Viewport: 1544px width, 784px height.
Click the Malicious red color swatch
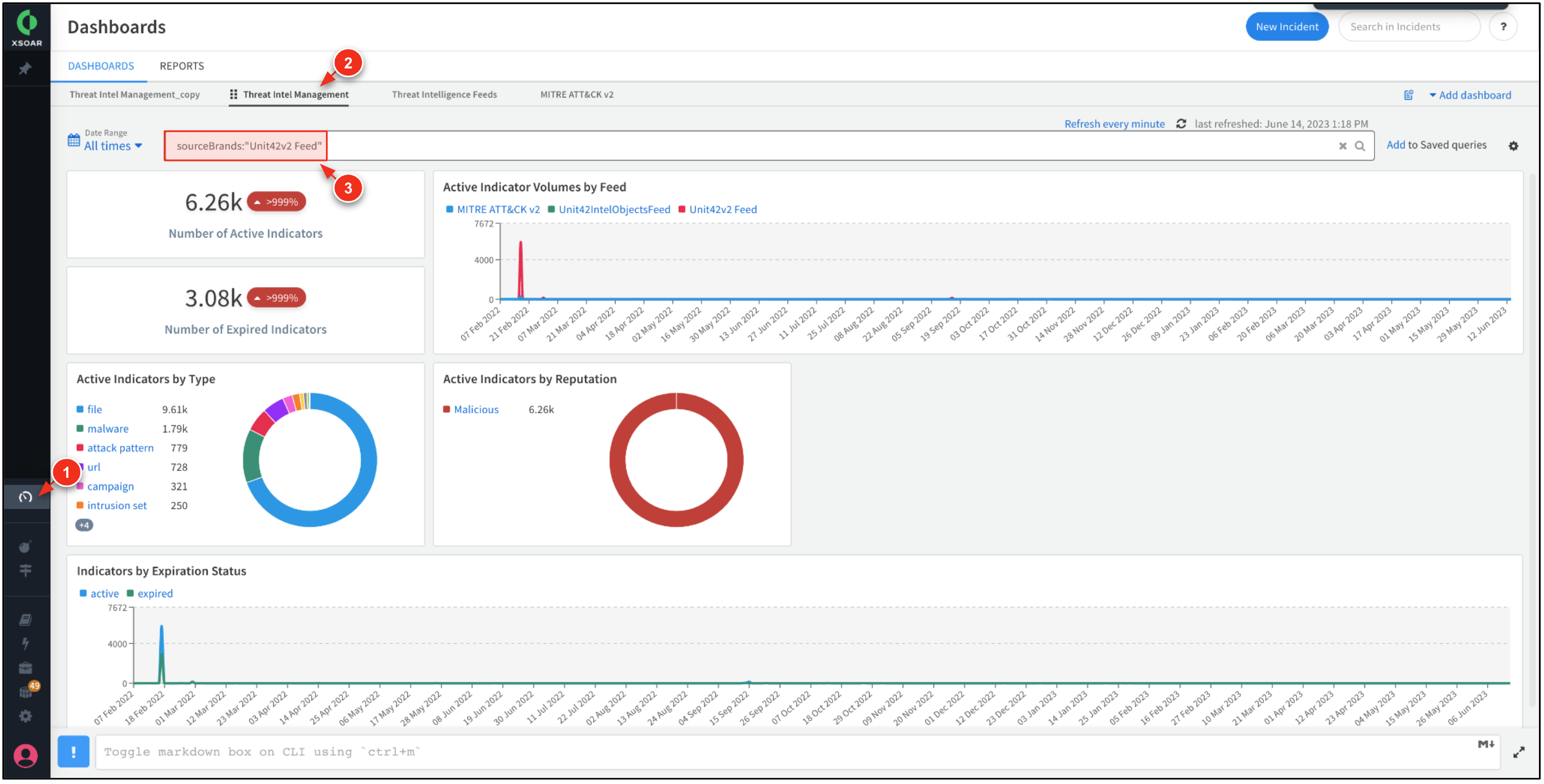point(446,410)
